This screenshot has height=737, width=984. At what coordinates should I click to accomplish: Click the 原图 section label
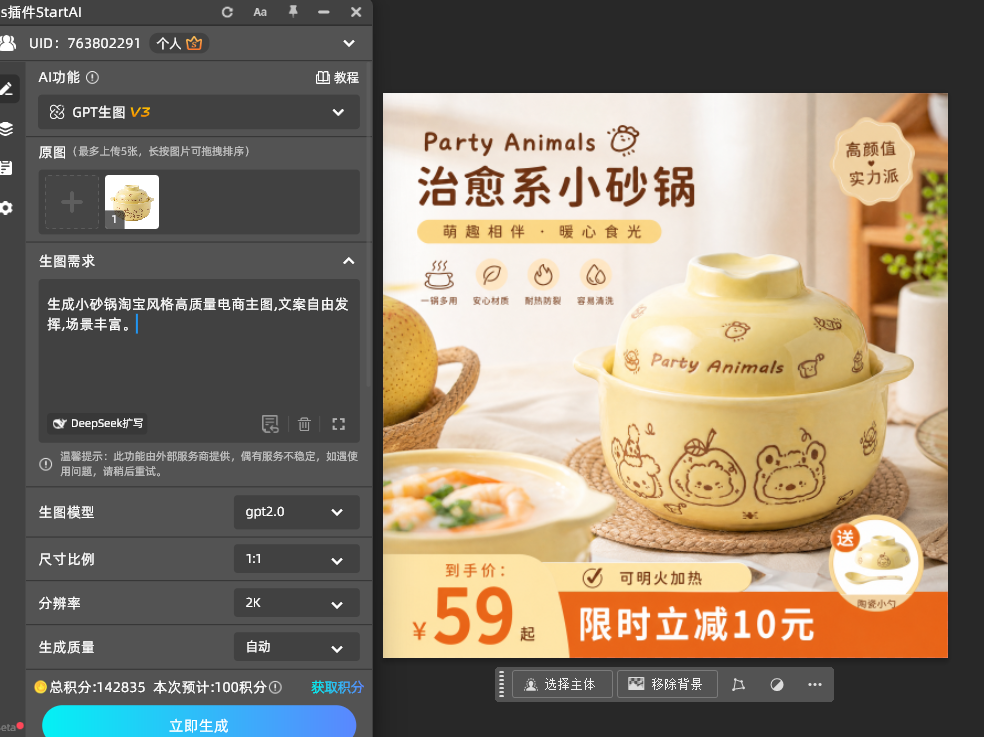tap(52, 152)
